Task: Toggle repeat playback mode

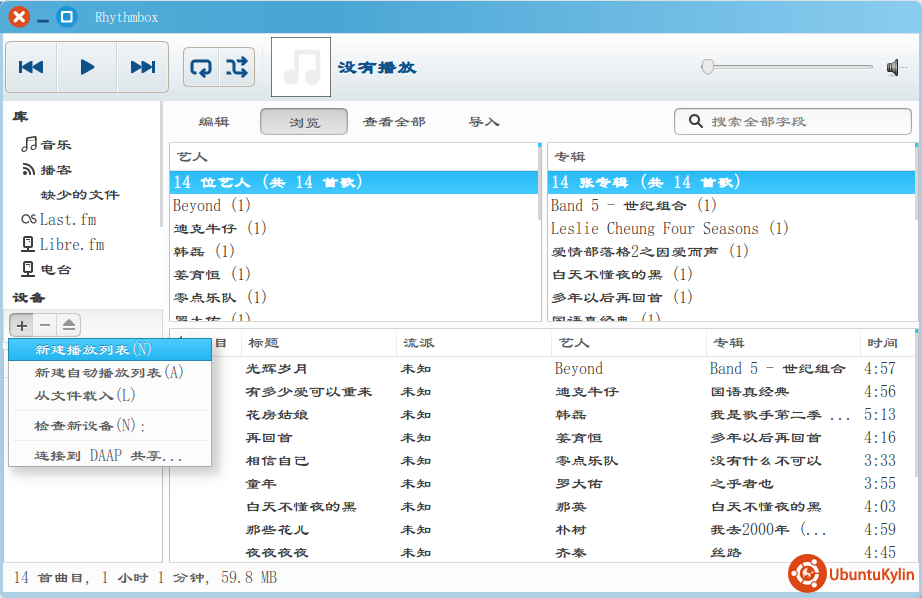Action: pos(201,67)
